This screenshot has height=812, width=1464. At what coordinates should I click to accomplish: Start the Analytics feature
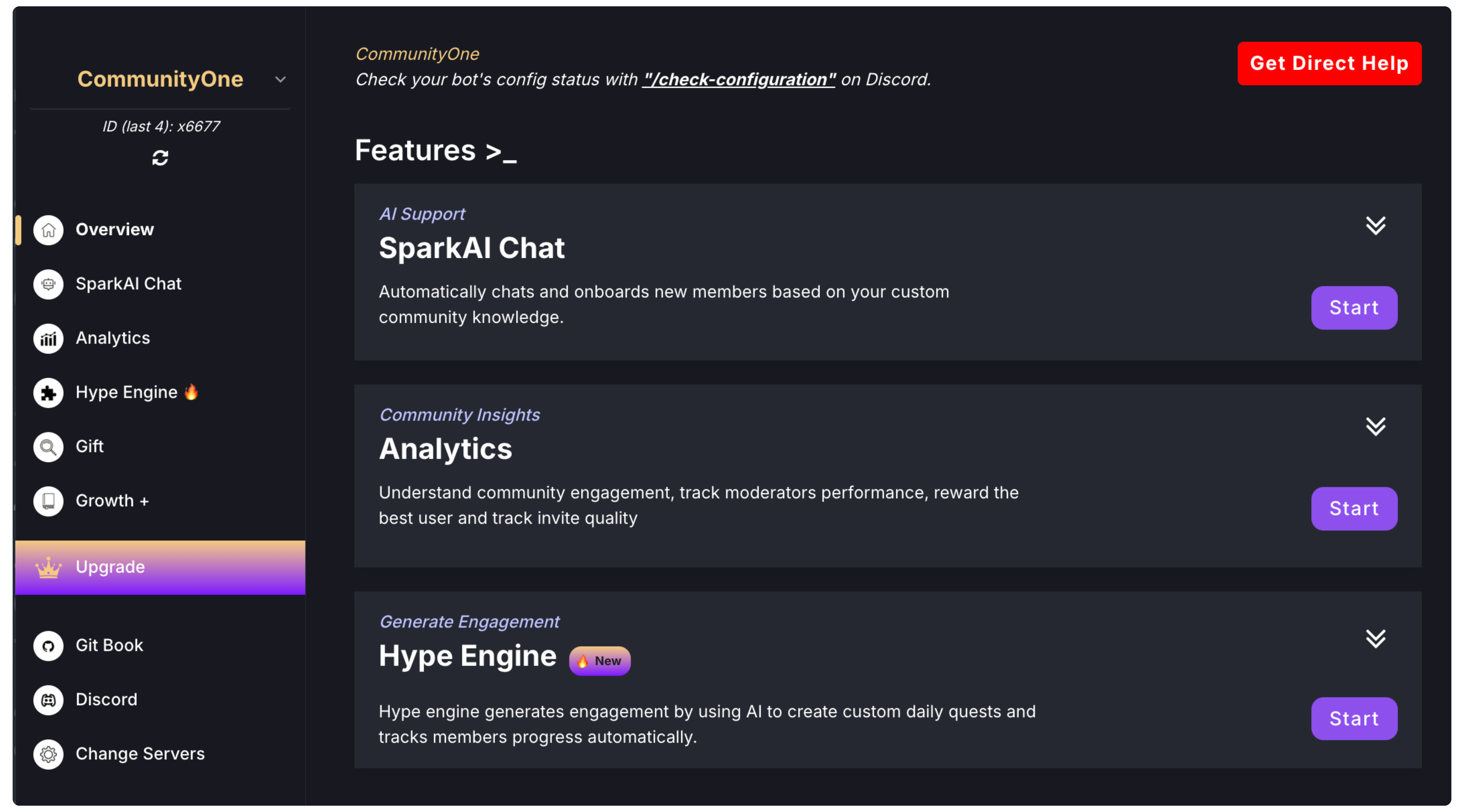[x=1354, y=509]
